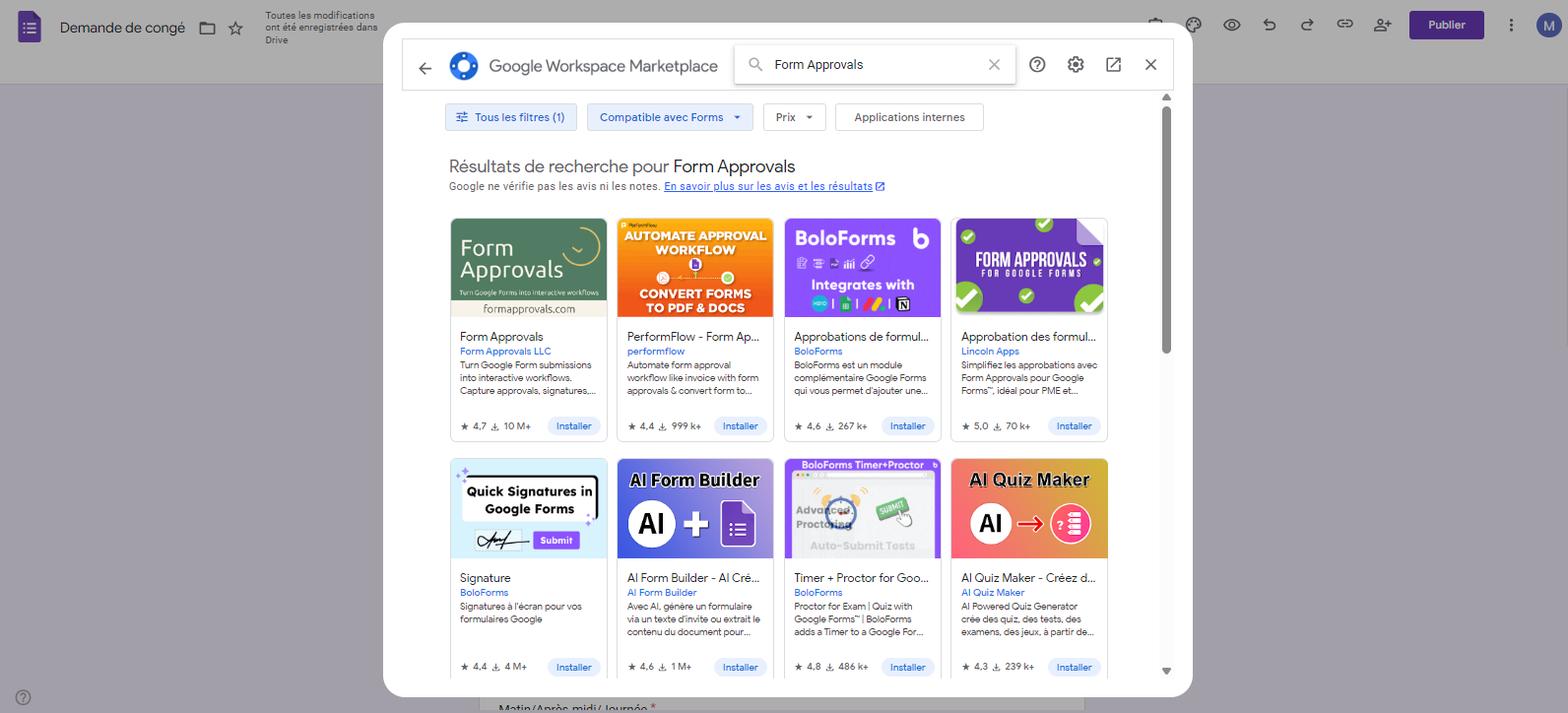Viewport: 1568px width, 713px height.
Task: Select the Applications internes filter
Action: pyautogui.click(x=909, y=117)
